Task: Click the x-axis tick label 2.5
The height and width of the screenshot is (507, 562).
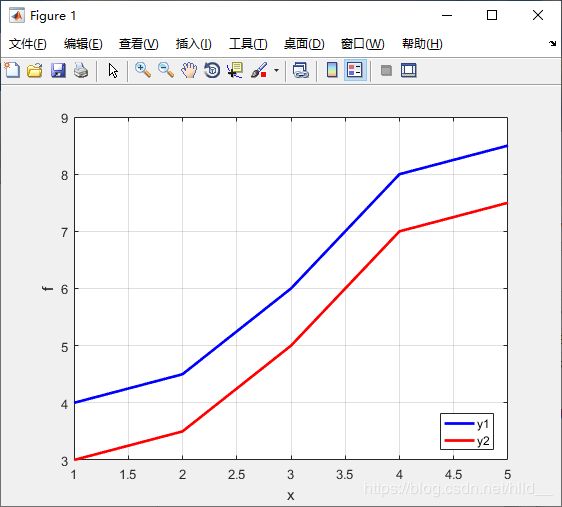Action: point(237,475)
